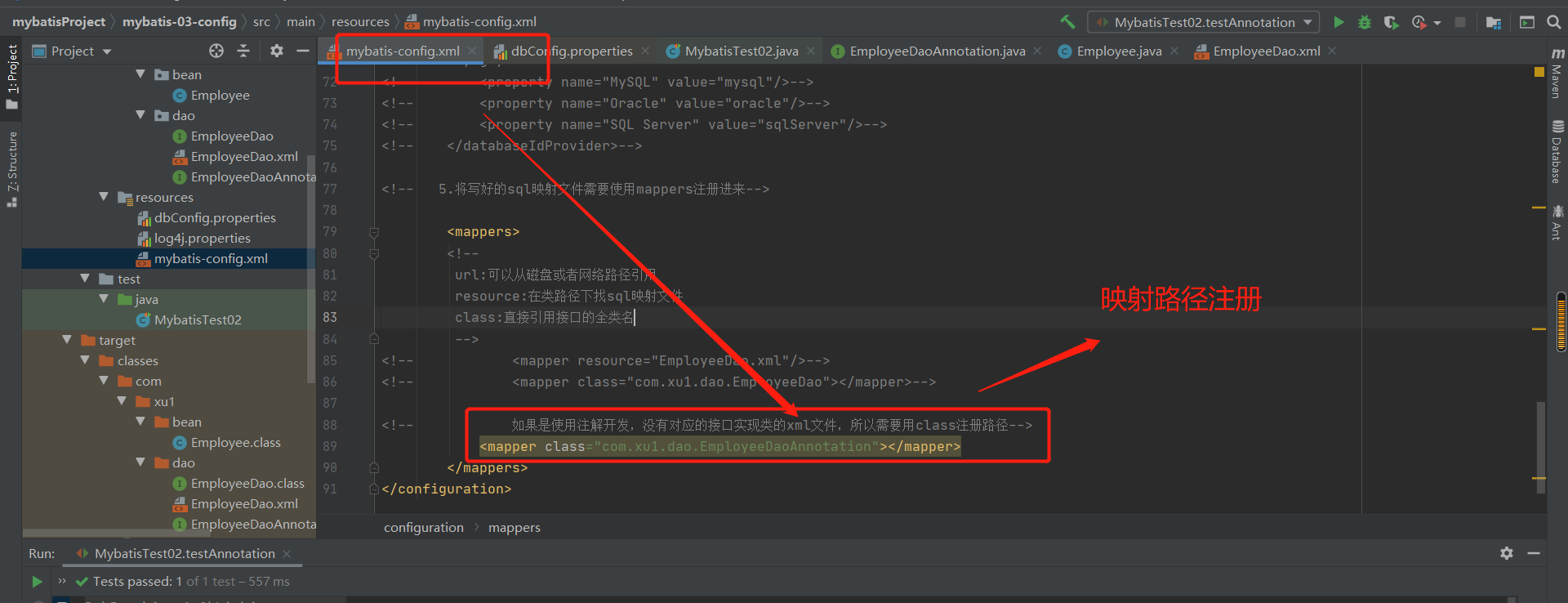Open the IDE window layout icon
This screenshot has width=1568, height=603.
point(1526,22)
